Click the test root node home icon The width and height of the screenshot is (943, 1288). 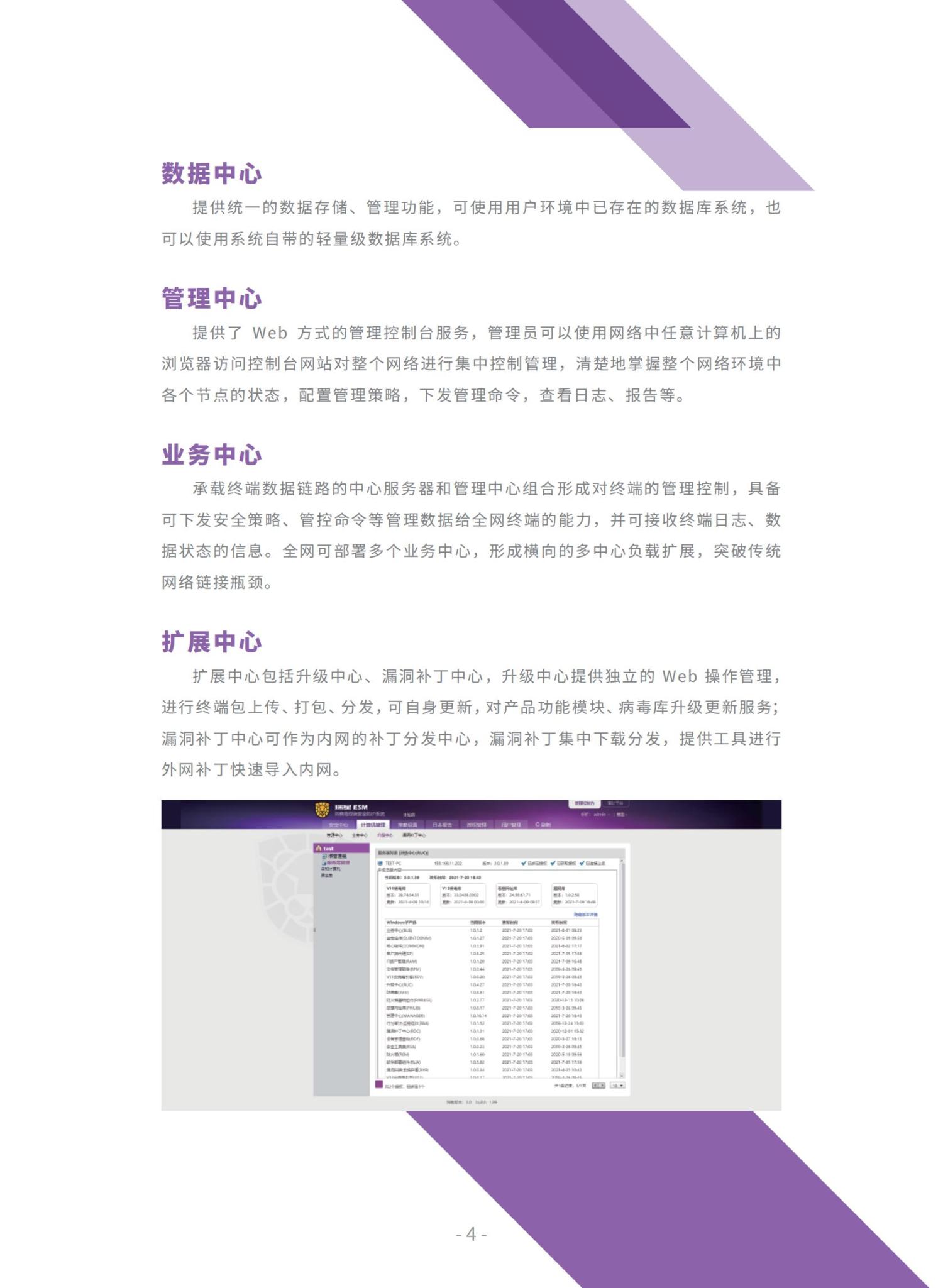click(x=319, y=849)
